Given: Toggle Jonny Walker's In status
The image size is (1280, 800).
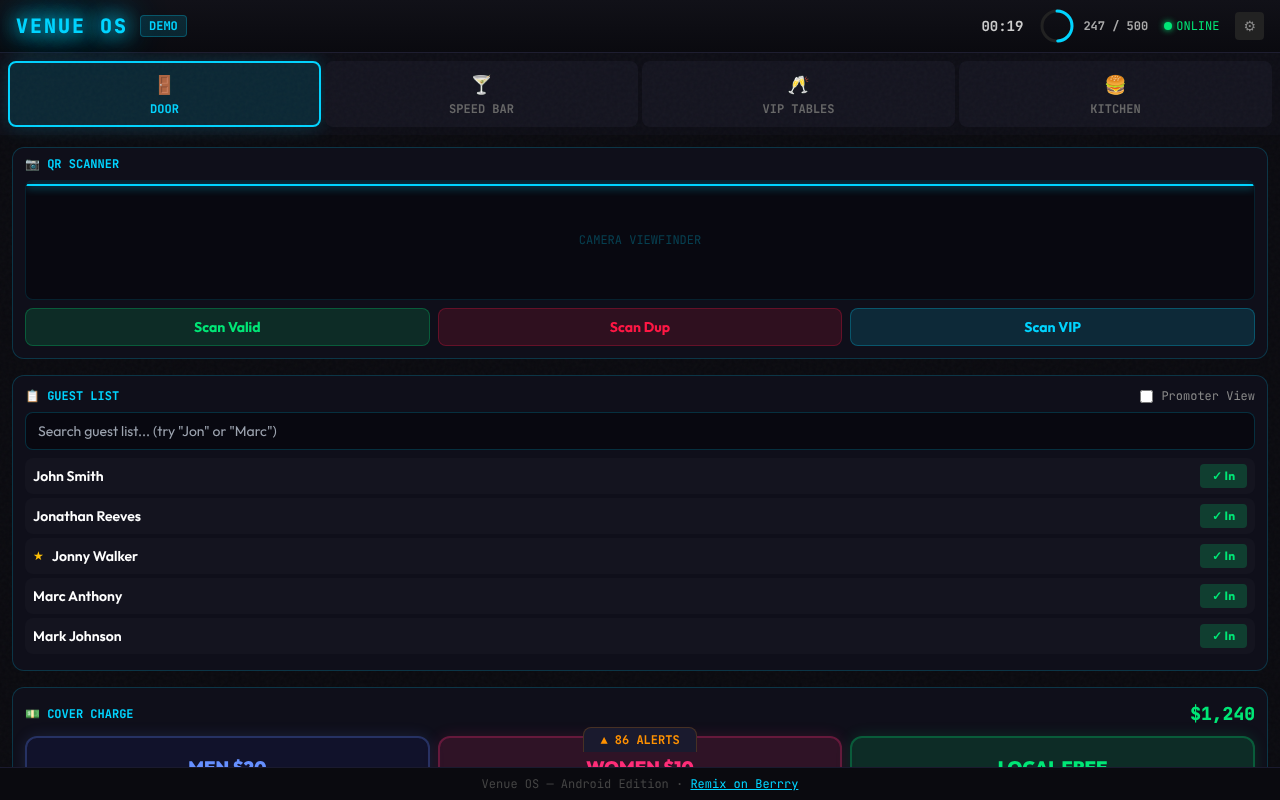Looking at the screenshot, I should click(1223, 556).
